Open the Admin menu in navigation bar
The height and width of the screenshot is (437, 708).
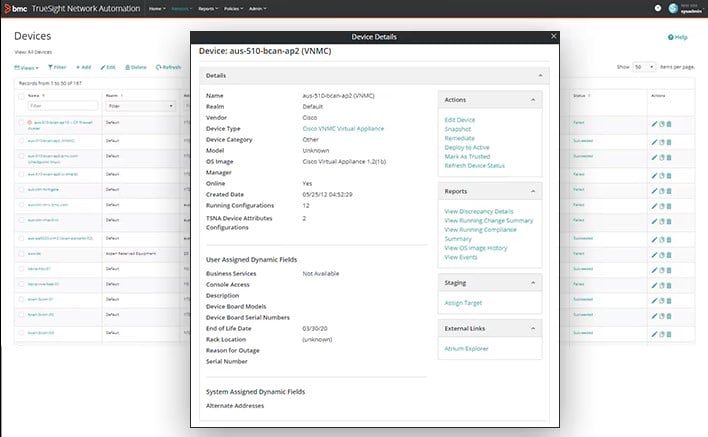tap(257, 9)
